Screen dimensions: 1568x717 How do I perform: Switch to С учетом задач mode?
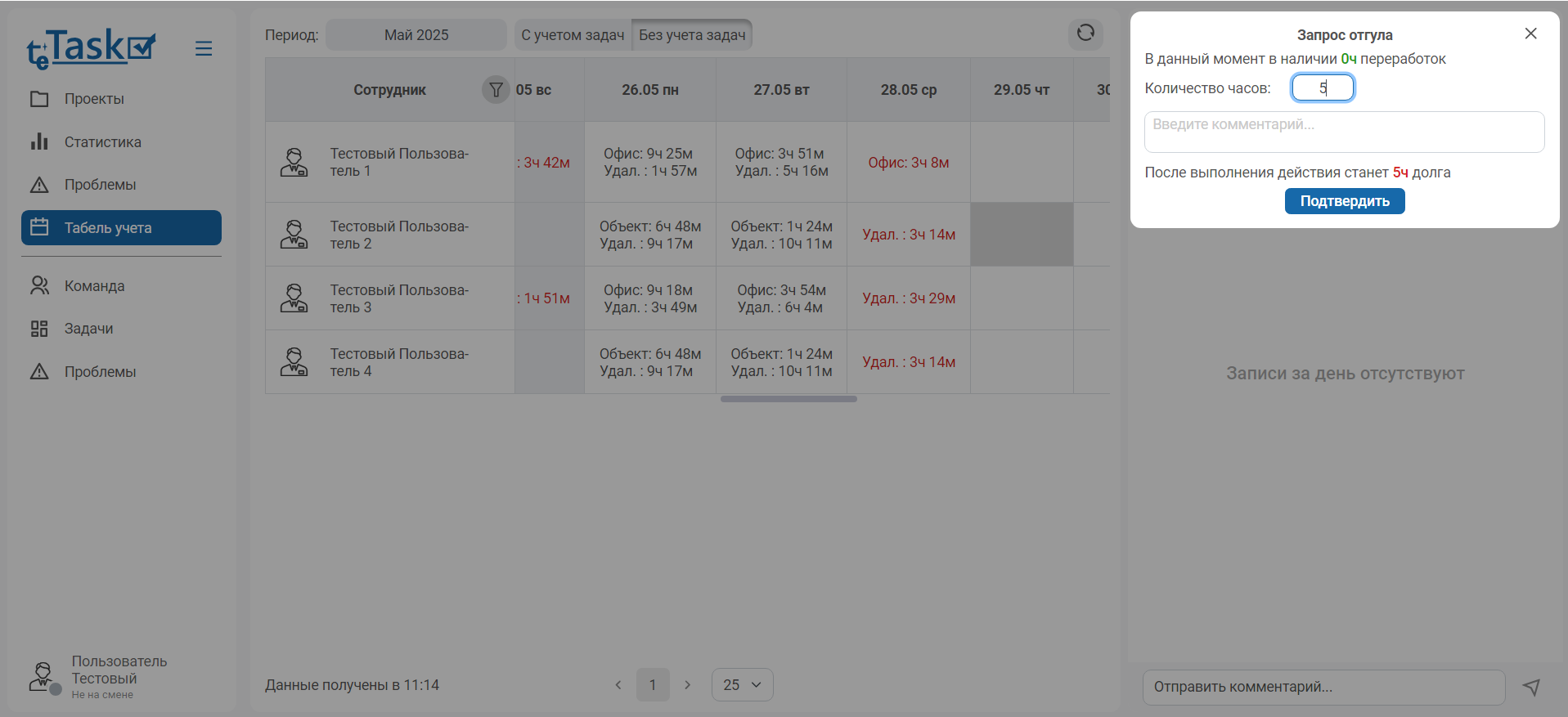573,35
